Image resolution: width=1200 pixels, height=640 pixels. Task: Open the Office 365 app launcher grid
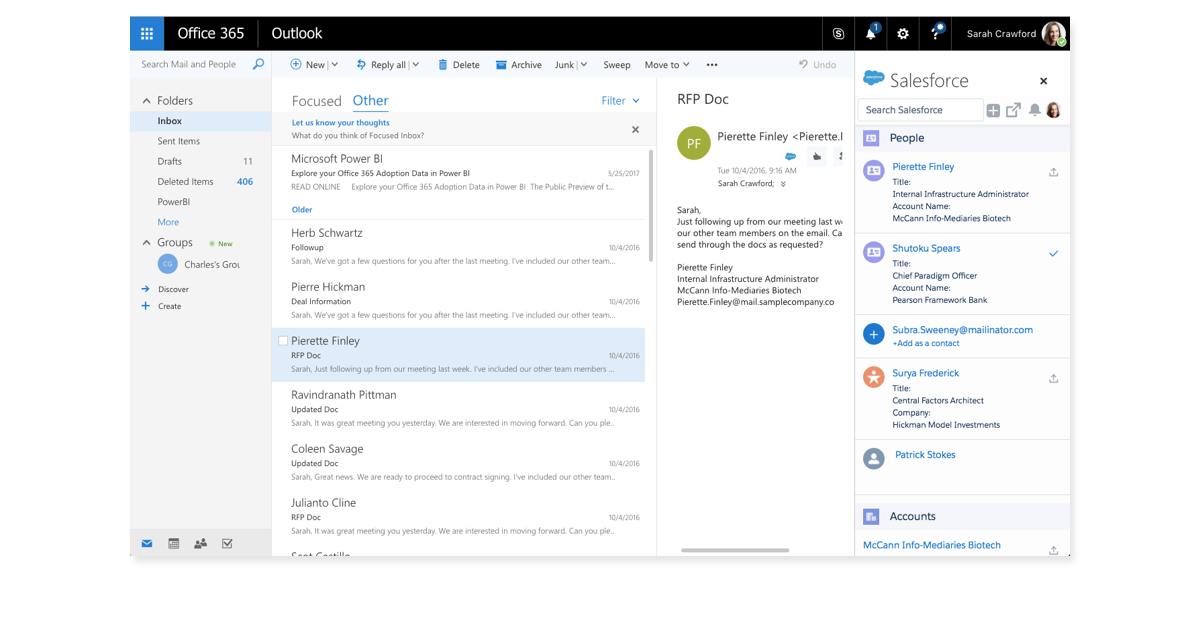pos(147,33)
